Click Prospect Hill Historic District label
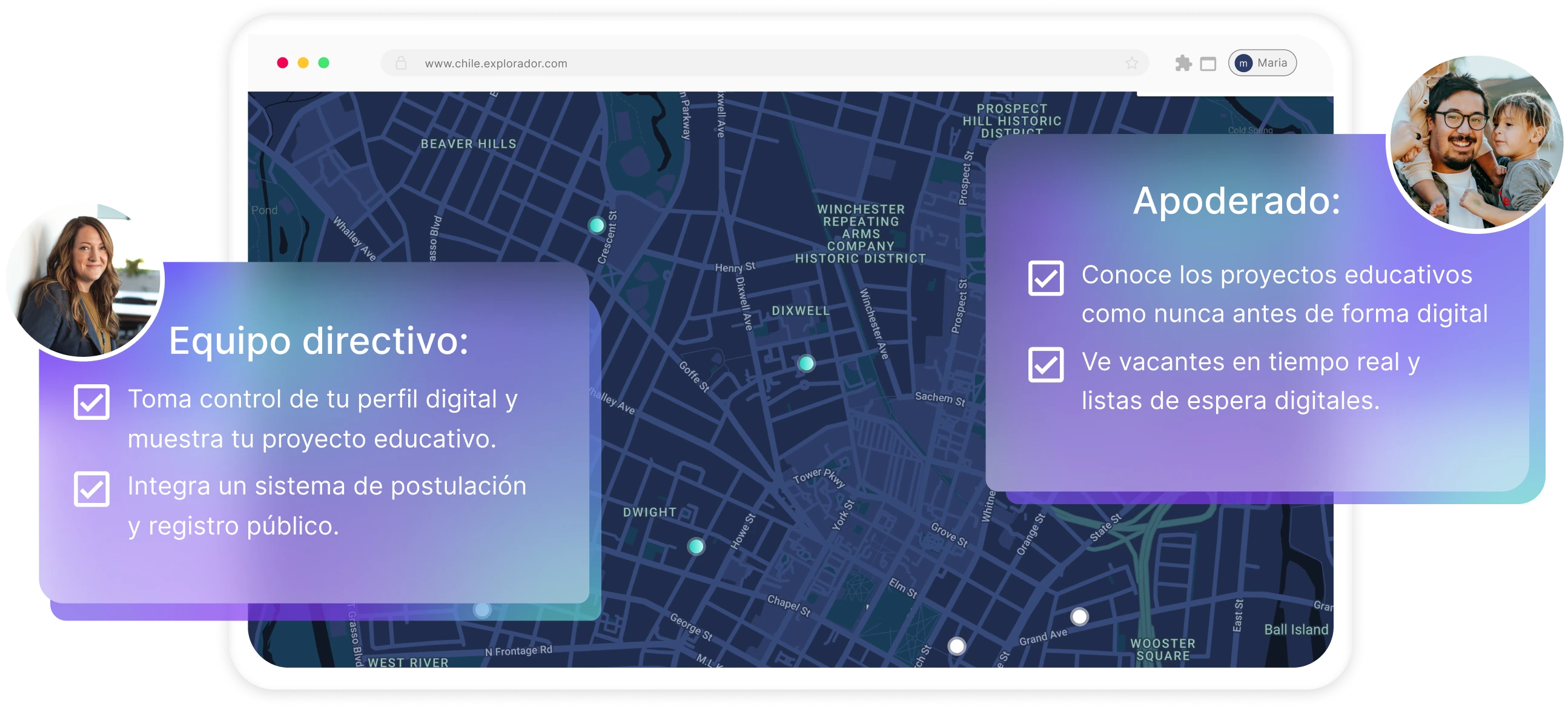 [1011, 120]
